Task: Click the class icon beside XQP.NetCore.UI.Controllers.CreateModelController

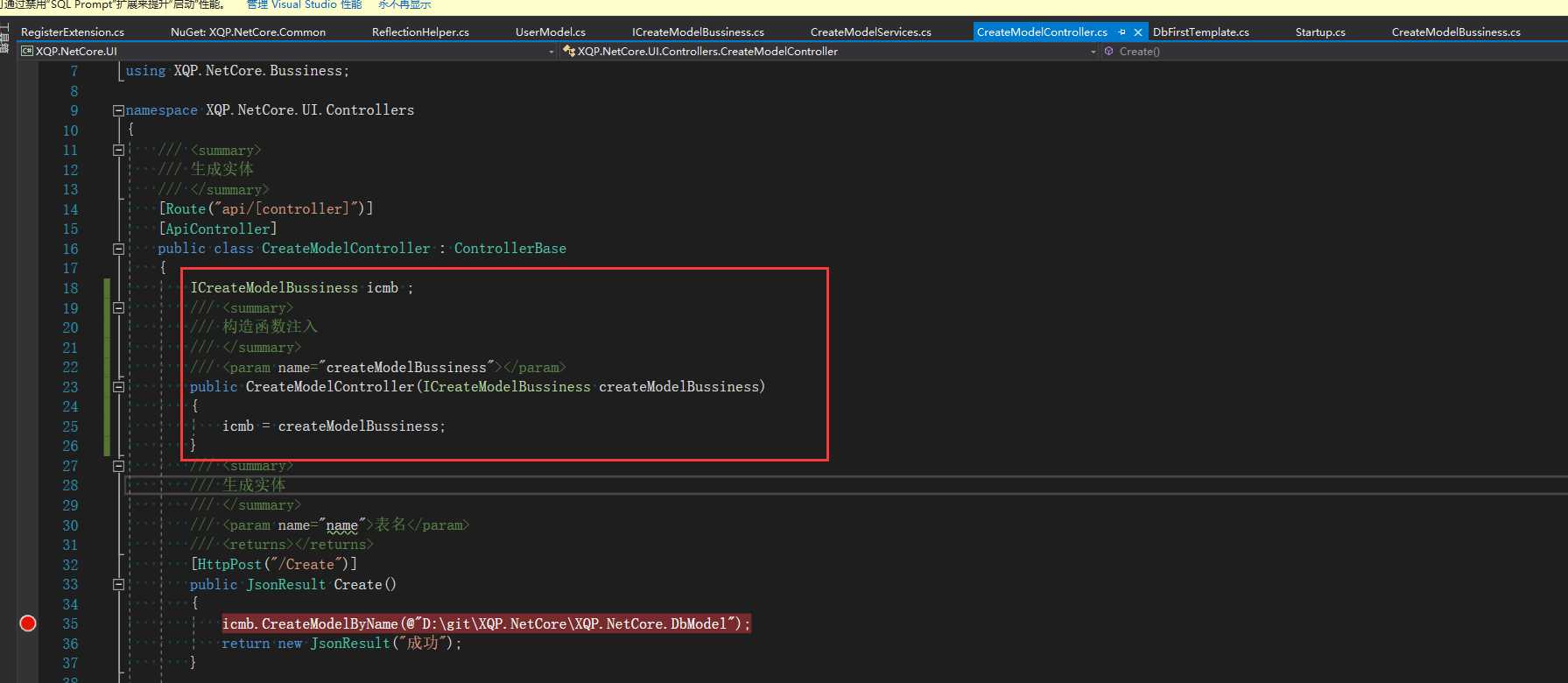Action: click(x=569, y=52)
